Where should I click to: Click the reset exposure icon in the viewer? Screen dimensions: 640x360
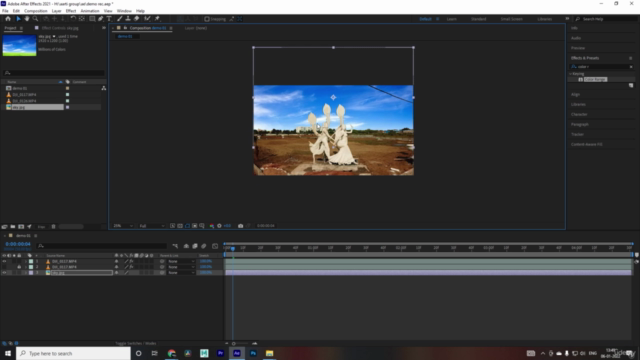click(x=219, y=226)
